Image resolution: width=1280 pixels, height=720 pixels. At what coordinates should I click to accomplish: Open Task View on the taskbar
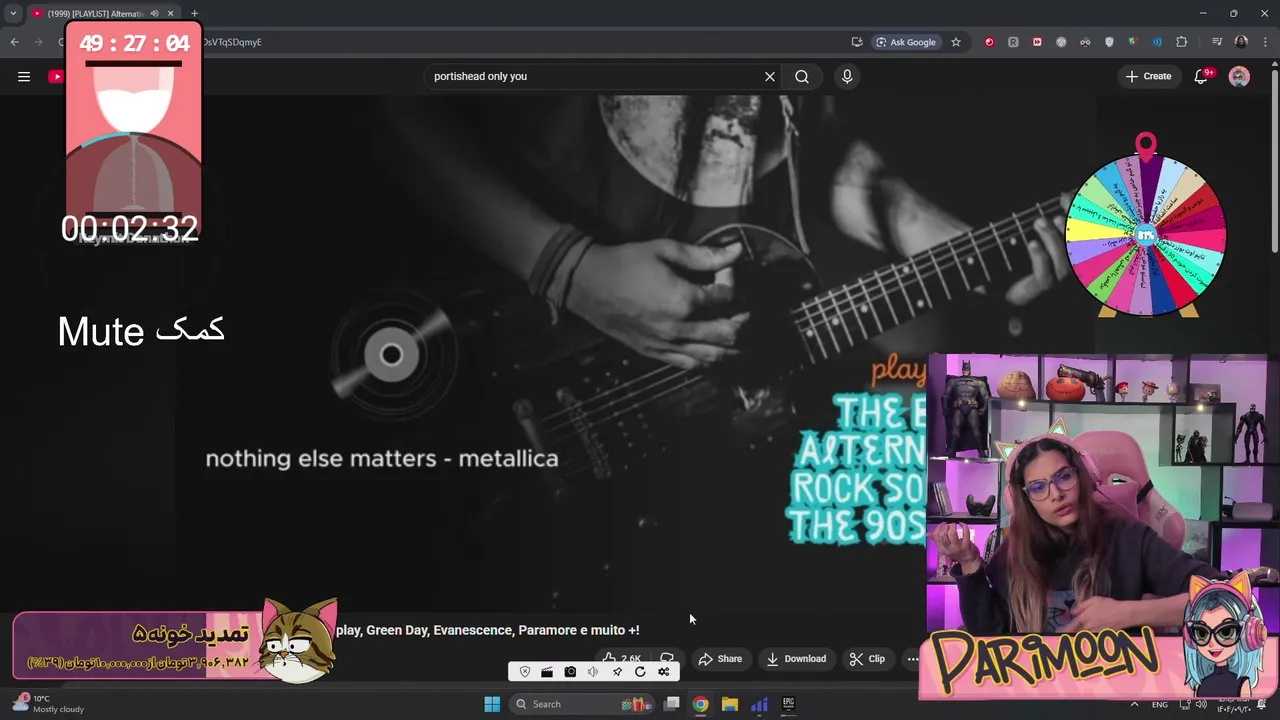pyautogui.click(x=672, y=704)
